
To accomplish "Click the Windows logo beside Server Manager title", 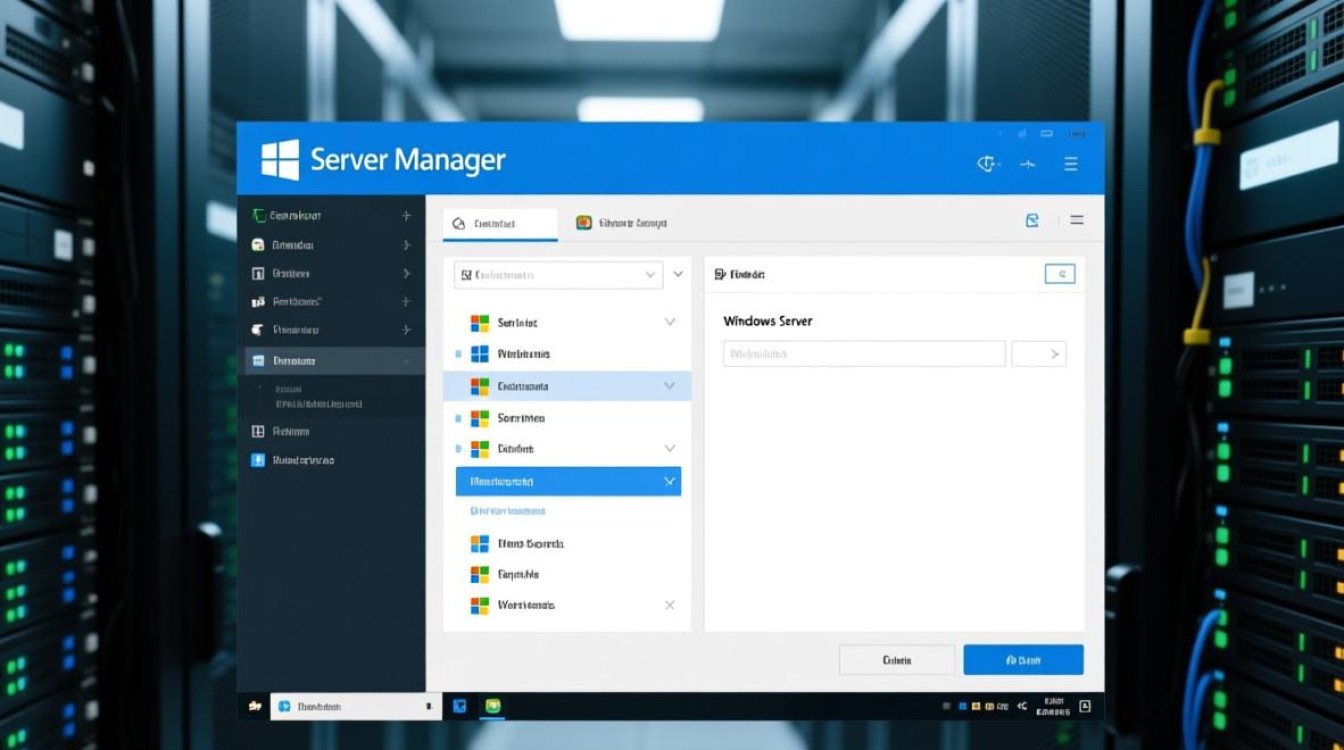I will coord(280,160).
